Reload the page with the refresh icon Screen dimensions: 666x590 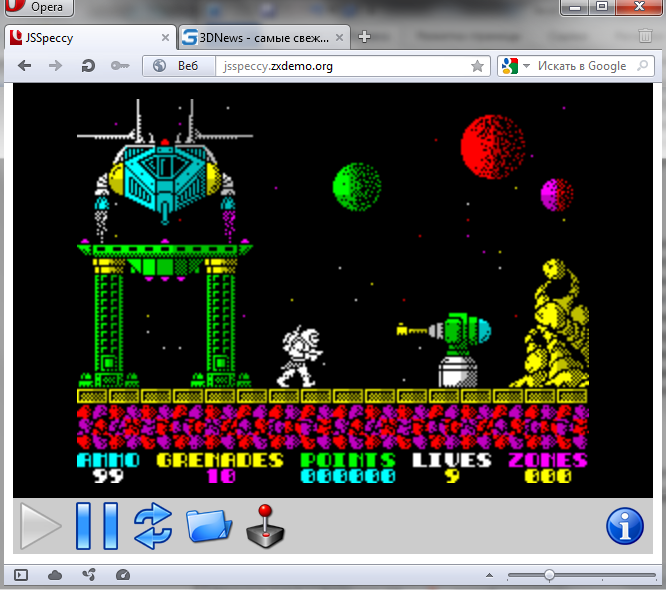coord(88,66)
